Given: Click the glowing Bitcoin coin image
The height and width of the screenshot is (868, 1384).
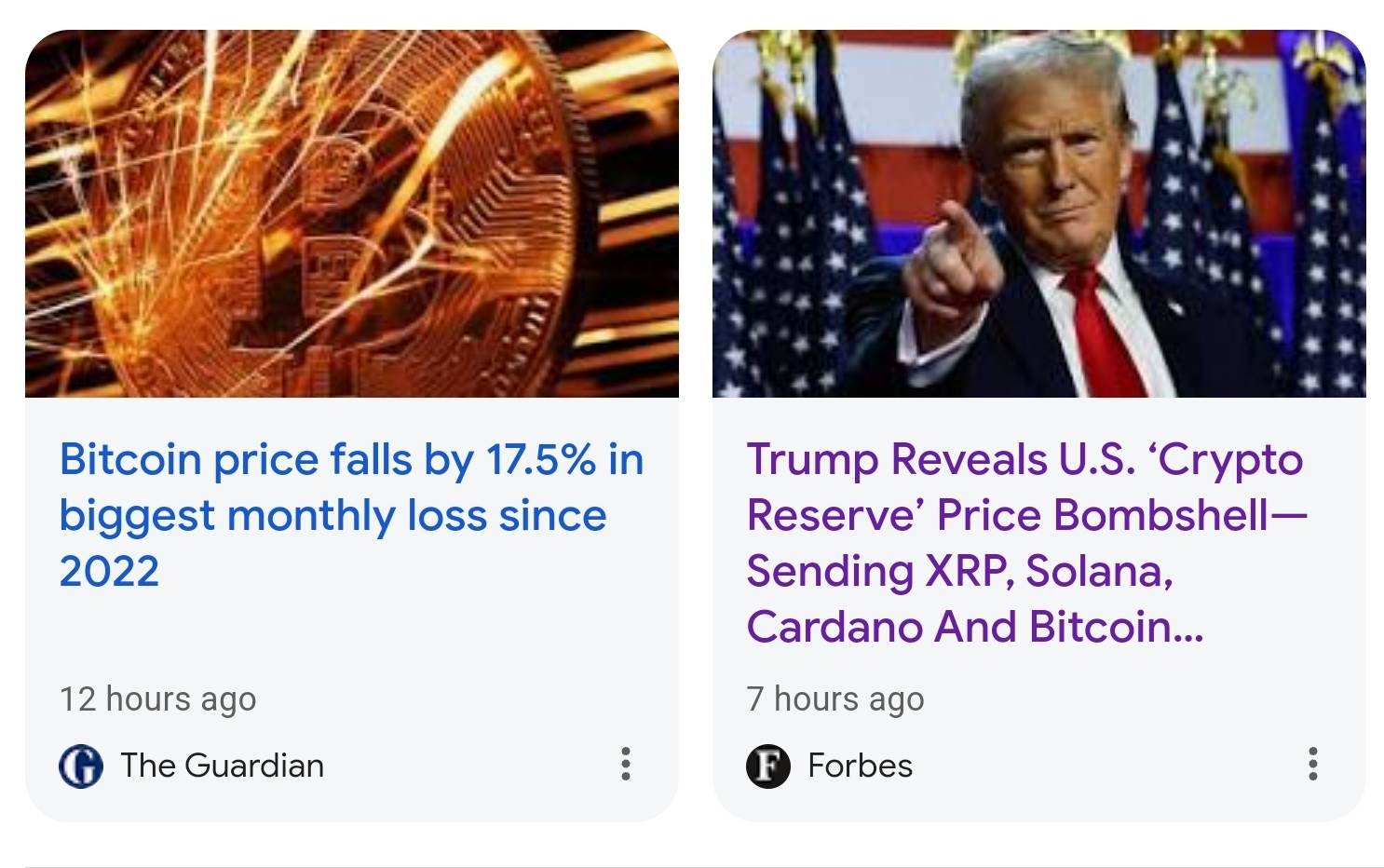Looking at the screenshot, I should 351,213.
